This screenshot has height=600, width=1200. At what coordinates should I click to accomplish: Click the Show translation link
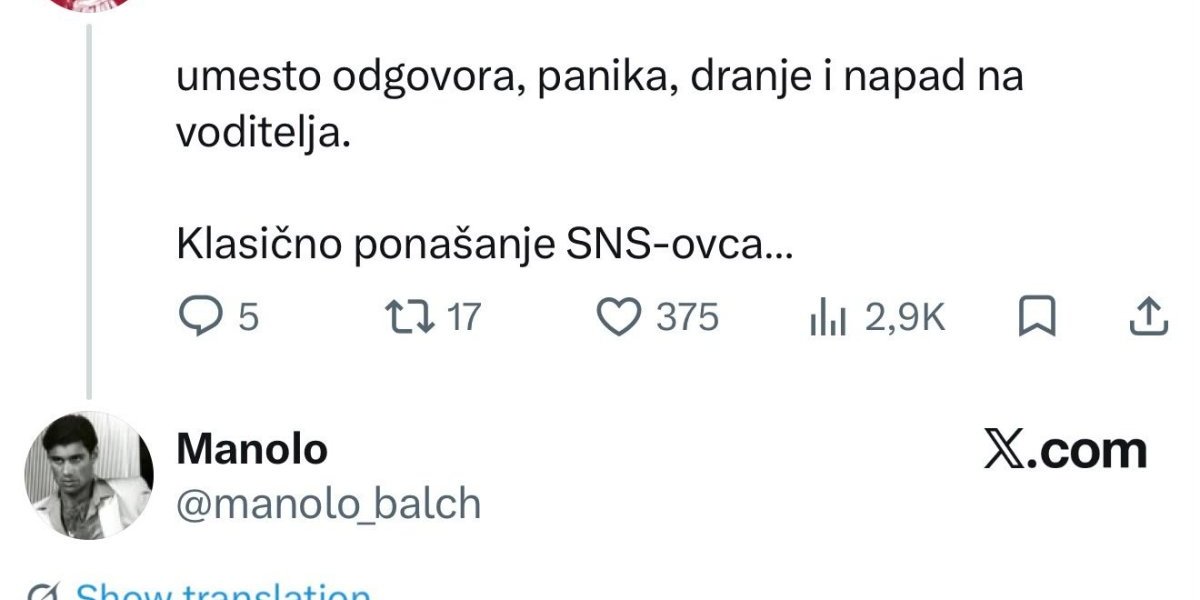click(224, 590)
